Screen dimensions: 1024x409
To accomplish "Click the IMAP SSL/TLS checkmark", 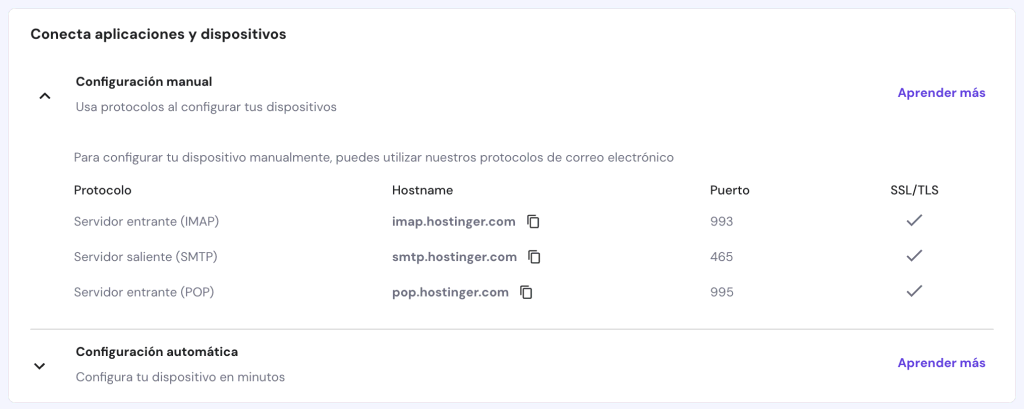I will [x=913, y=220].
